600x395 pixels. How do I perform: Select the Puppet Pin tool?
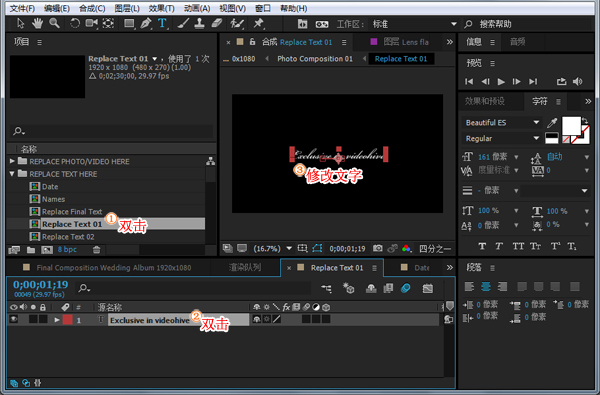(x=259, y=24)
